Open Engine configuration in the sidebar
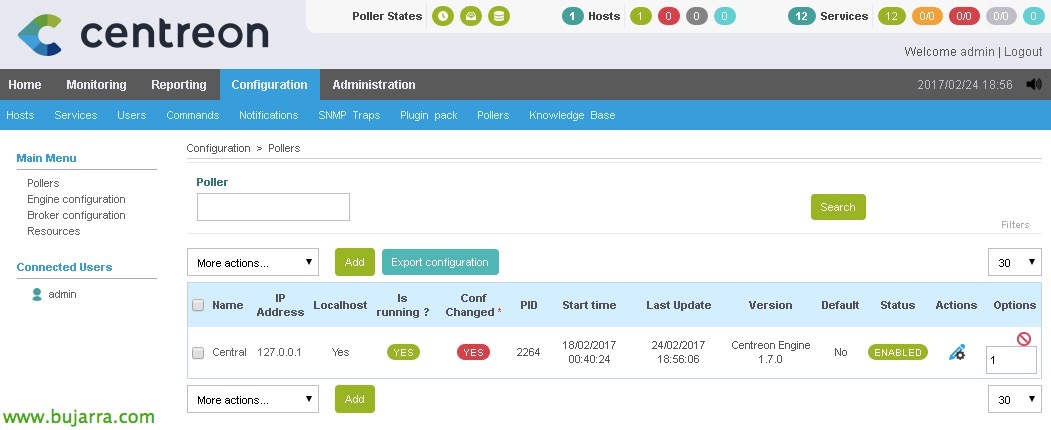The width and height of the screenshot is (1051, 430). (76, 199)
